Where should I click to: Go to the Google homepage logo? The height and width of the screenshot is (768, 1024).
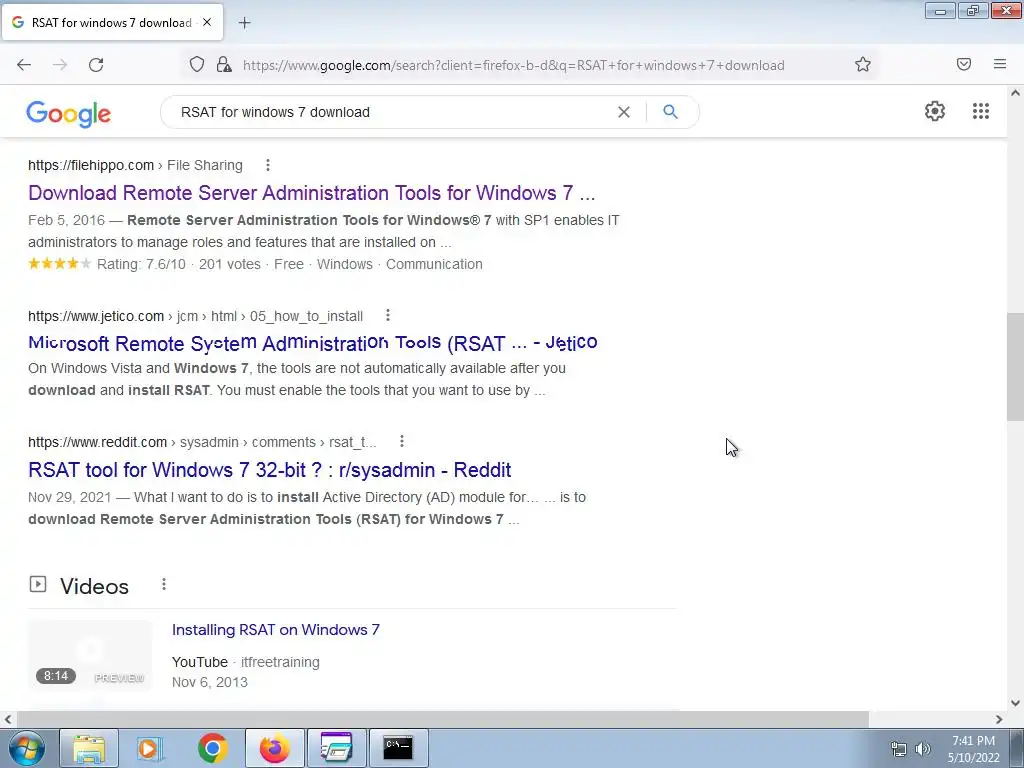tap(69, 114)
